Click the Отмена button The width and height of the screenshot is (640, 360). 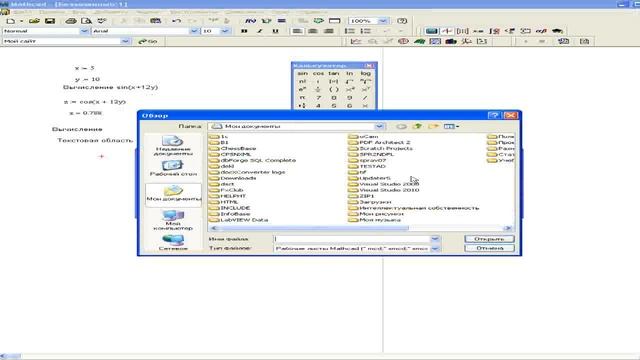point(489,248)
